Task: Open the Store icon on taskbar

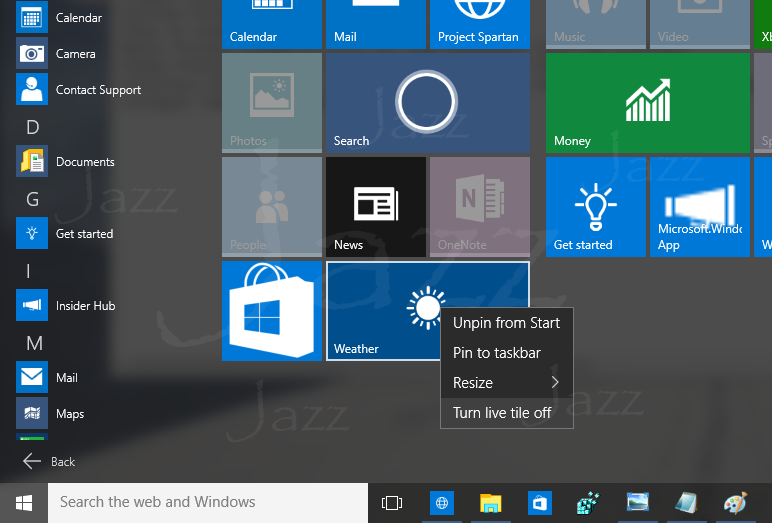Action: pos(540,503)
